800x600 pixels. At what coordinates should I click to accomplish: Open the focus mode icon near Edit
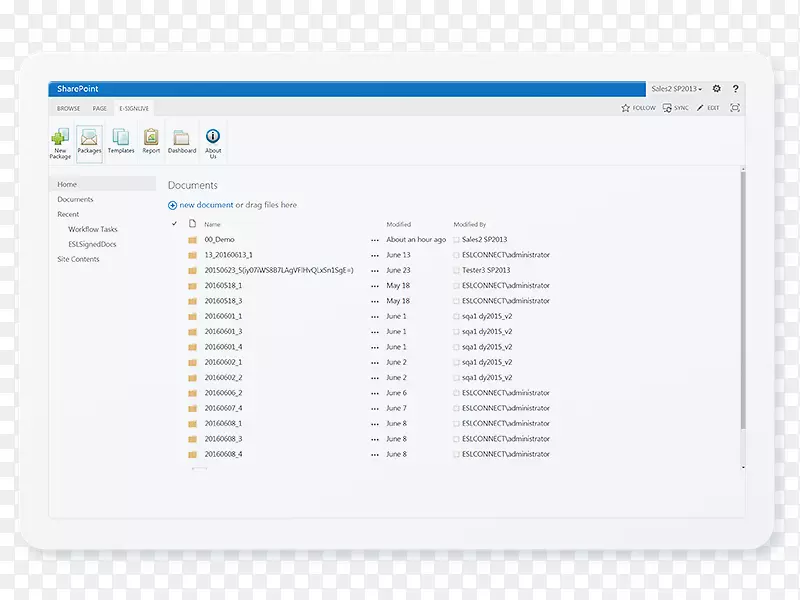[x=736, y=107]
